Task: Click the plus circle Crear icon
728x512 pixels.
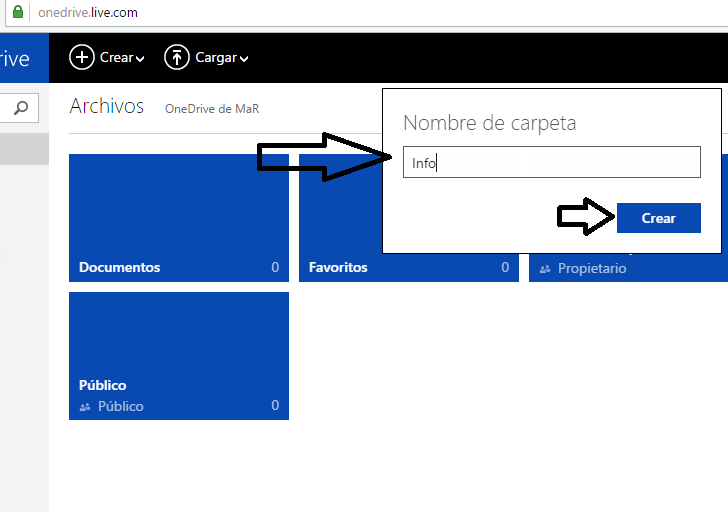Action: pyautogui.click(x=82, y=57)
